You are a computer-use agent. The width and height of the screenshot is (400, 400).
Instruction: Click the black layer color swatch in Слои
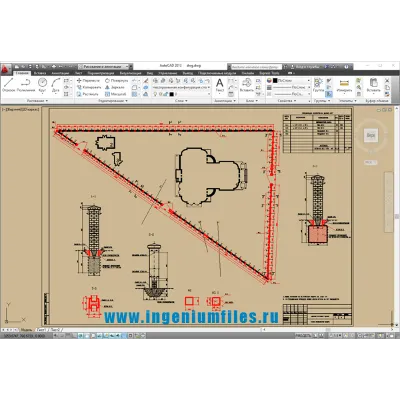coord(171,94)
